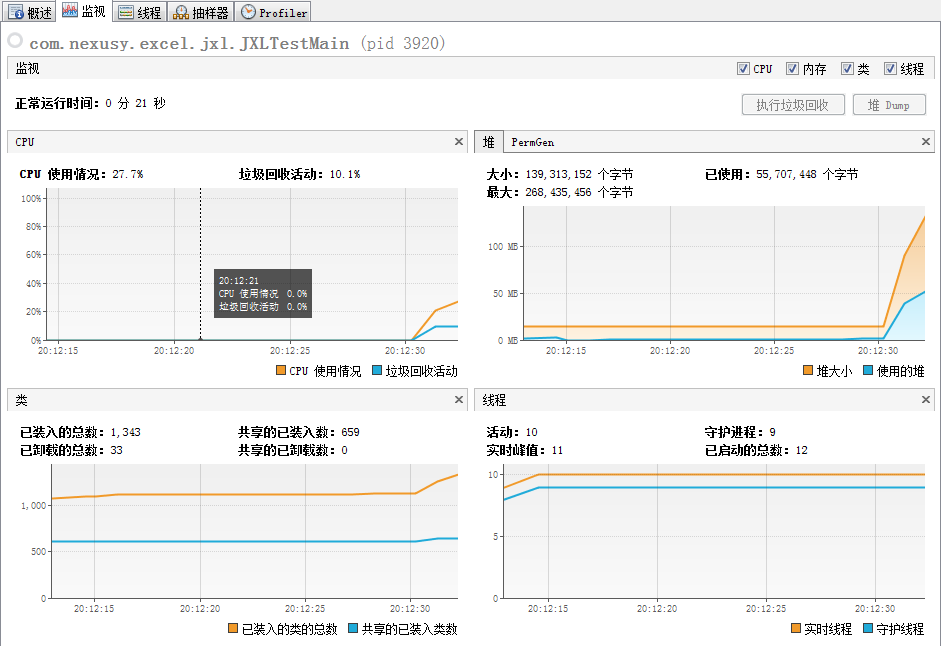
Task: Click the blue 垃圾回收活动 legend swatch
Action: pyautogui.click(x=376, y=370)
